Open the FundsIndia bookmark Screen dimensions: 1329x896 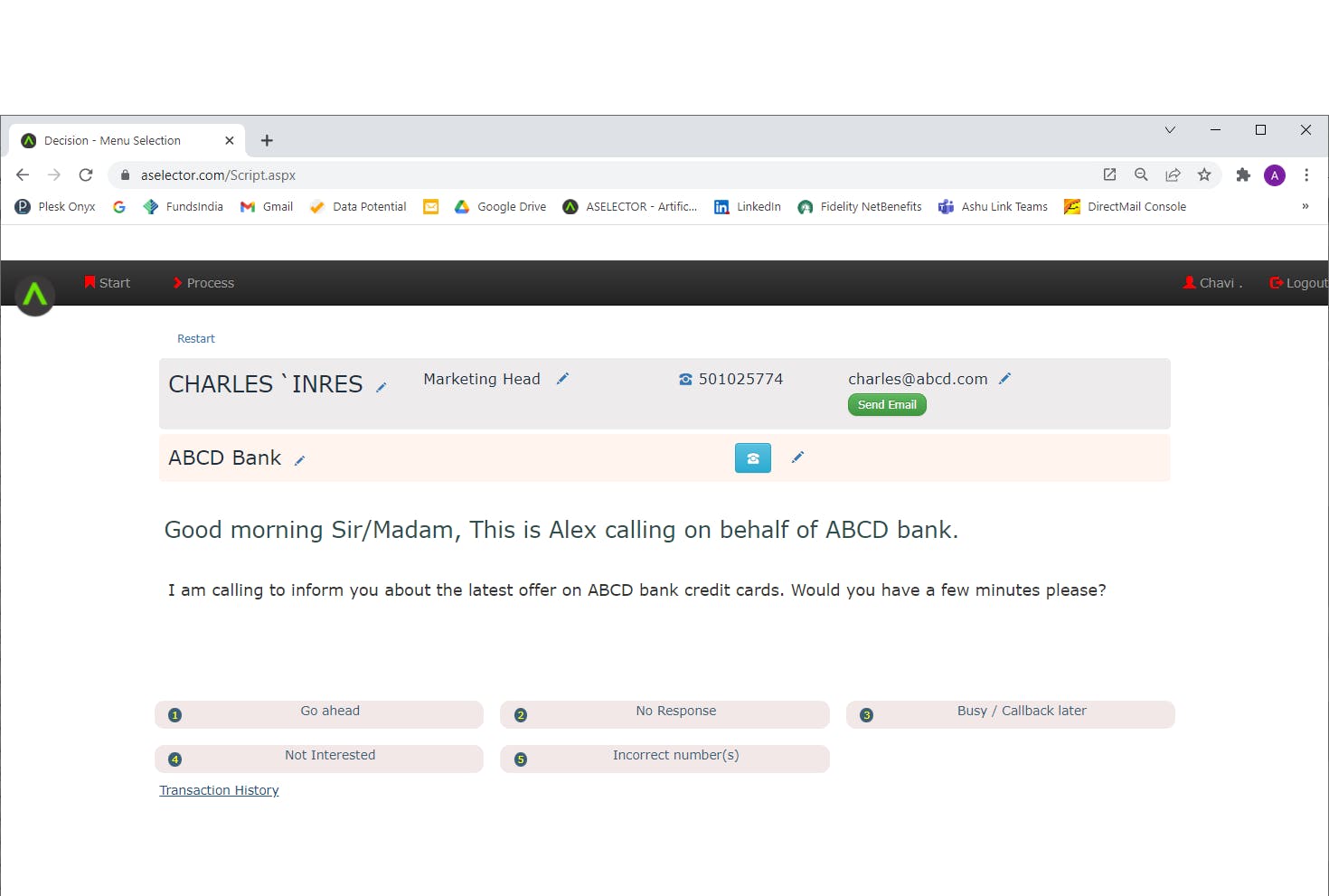(x=184, y=206)
